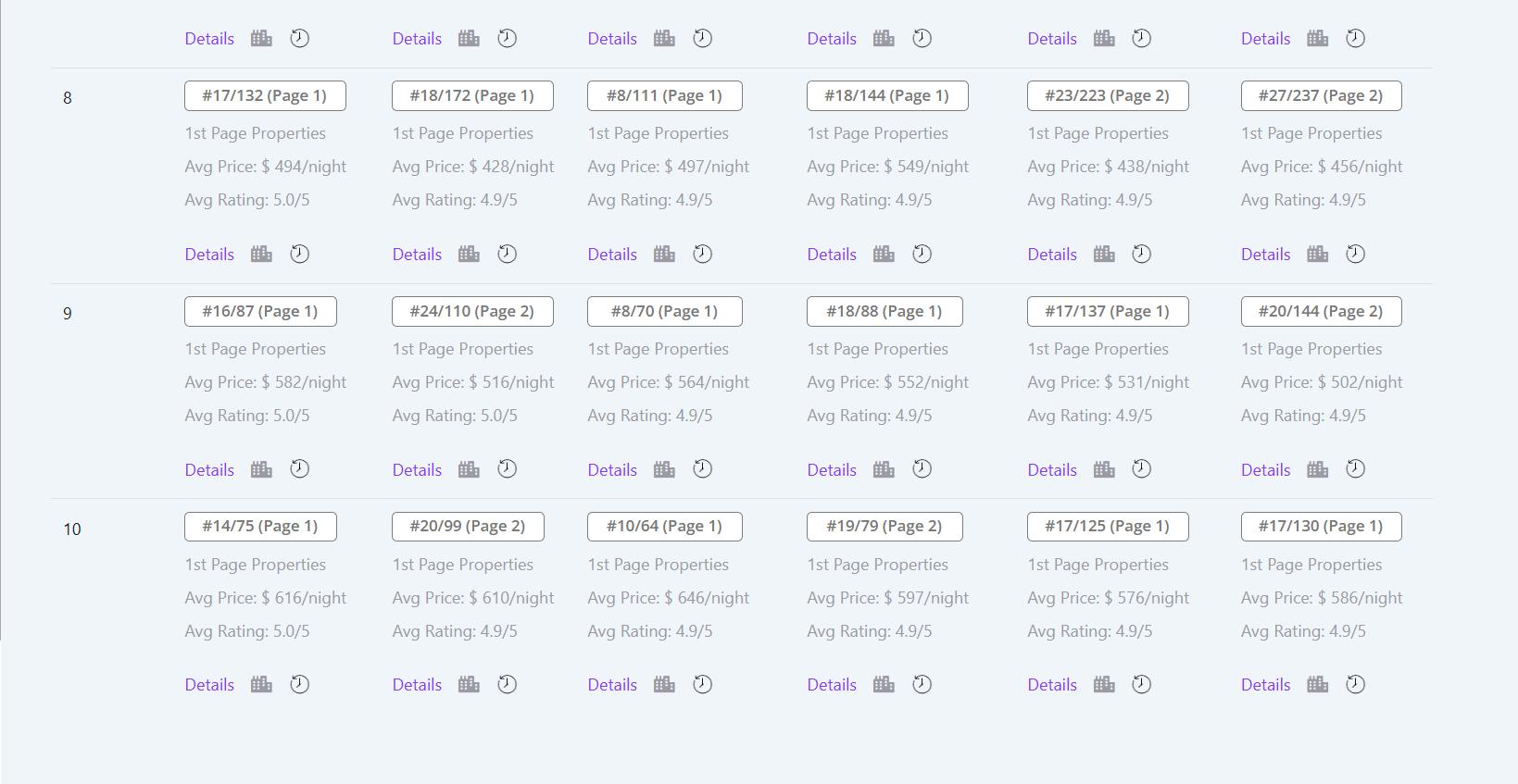Screen dimensions: 1518x784
Task: Click the buildings icon in the #14/75 cell
Action: [261, 684]
